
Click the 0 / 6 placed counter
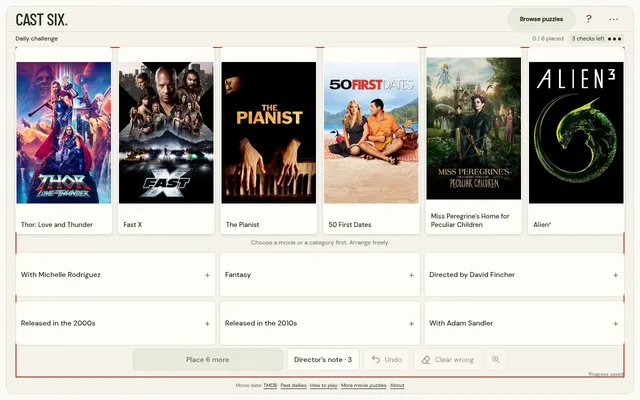point(547,39)
